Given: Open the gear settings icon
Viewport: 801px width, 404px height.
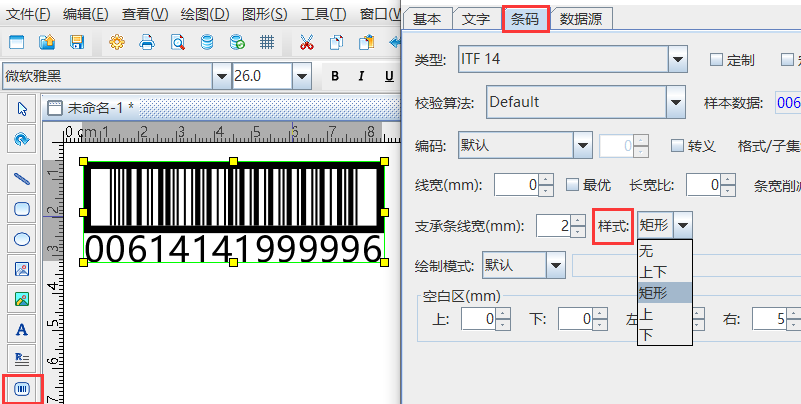Looking at the screenshot, I should (x=117, y=42).
